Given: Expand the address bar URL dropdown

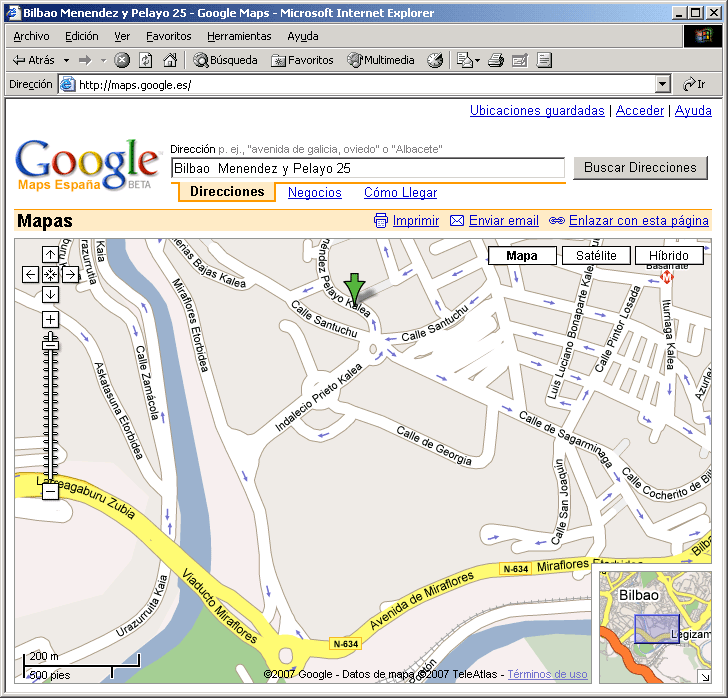Looking at the screenshot, I should pos(662,85).
